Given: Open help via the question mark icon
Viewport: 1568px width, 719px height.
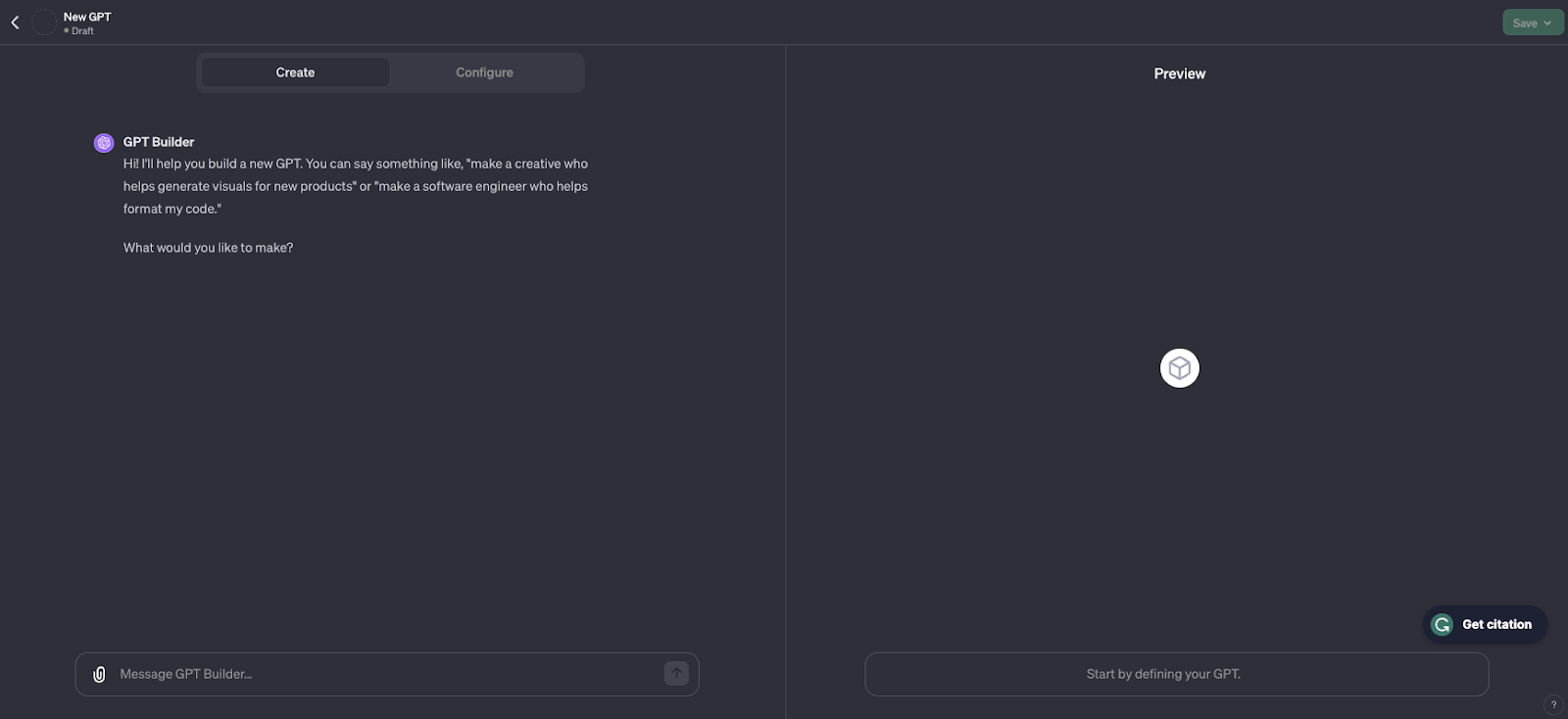Looking at the screenshot, I should (1553, 704).
